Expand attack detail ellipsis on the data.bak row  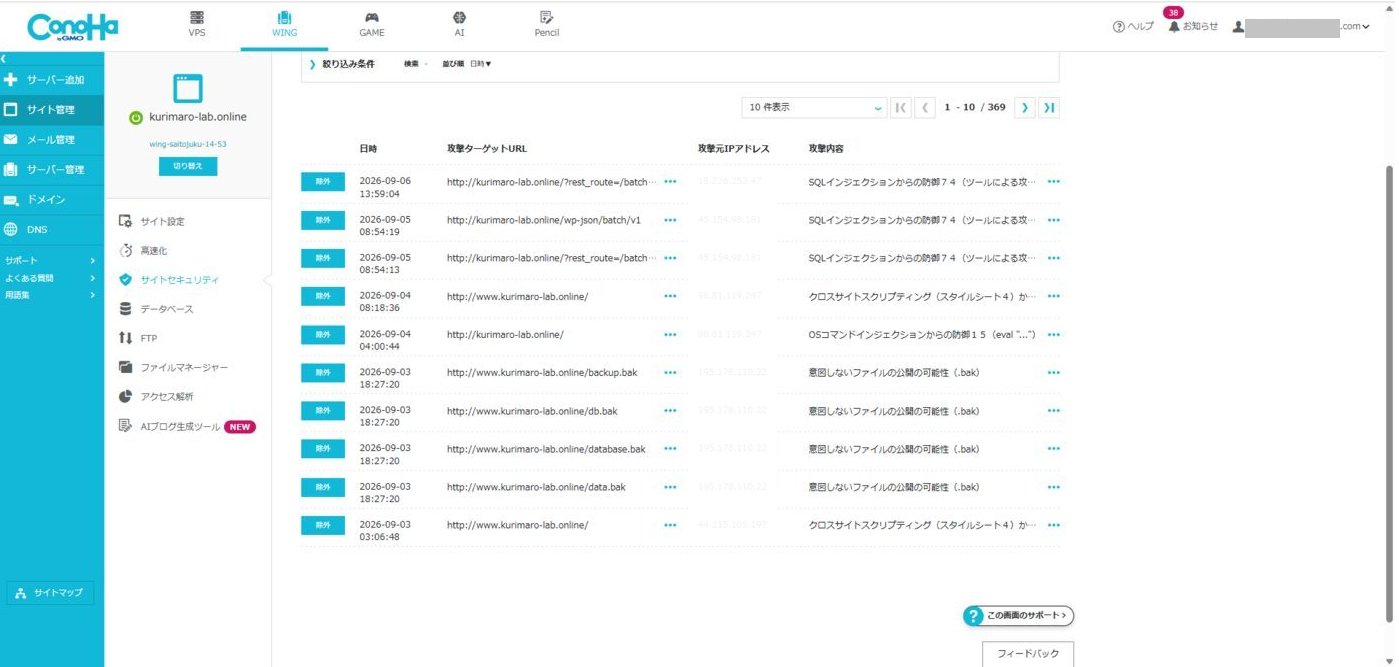tap(1053, 487)
